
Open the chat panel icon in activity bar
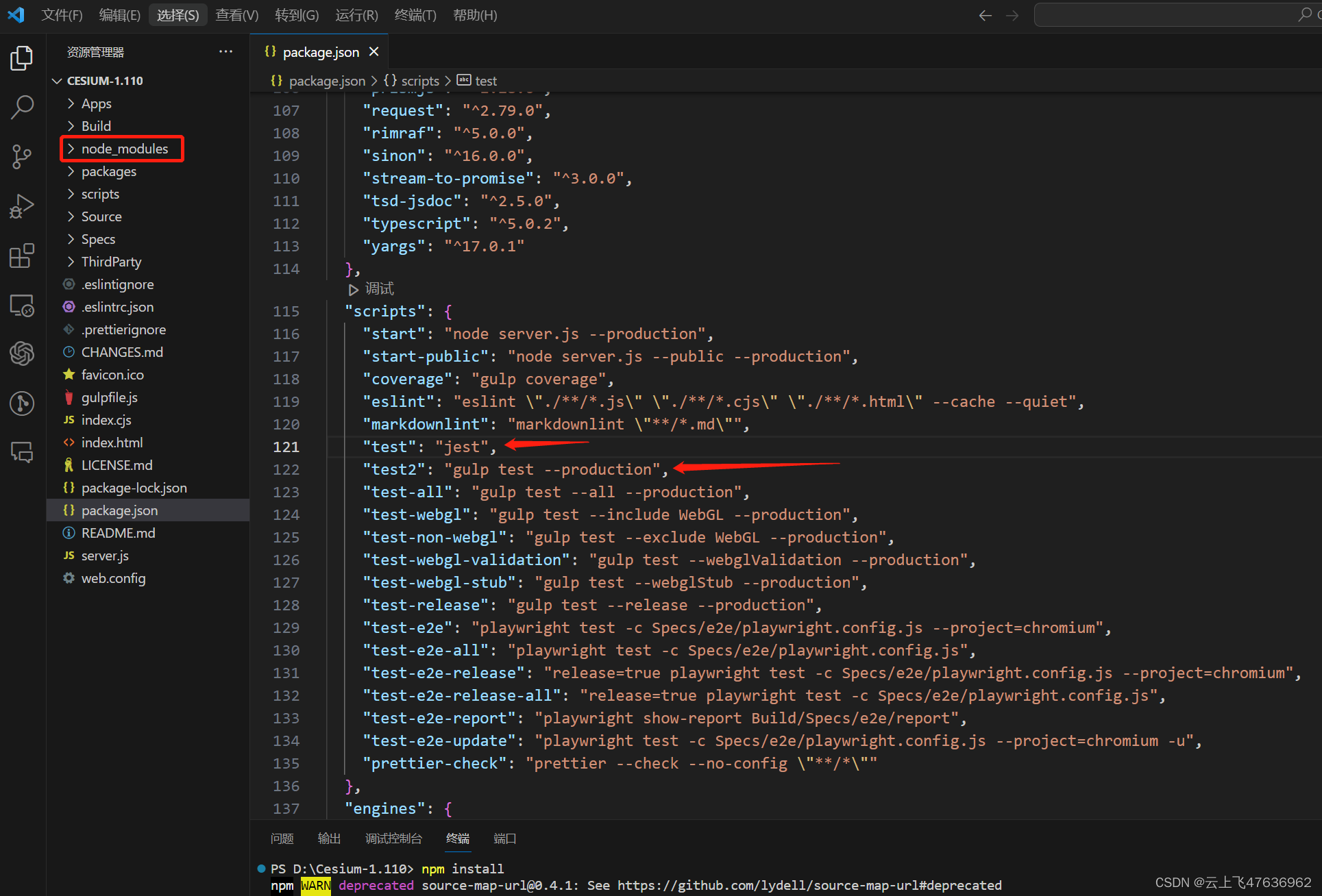tap(22, 452)
